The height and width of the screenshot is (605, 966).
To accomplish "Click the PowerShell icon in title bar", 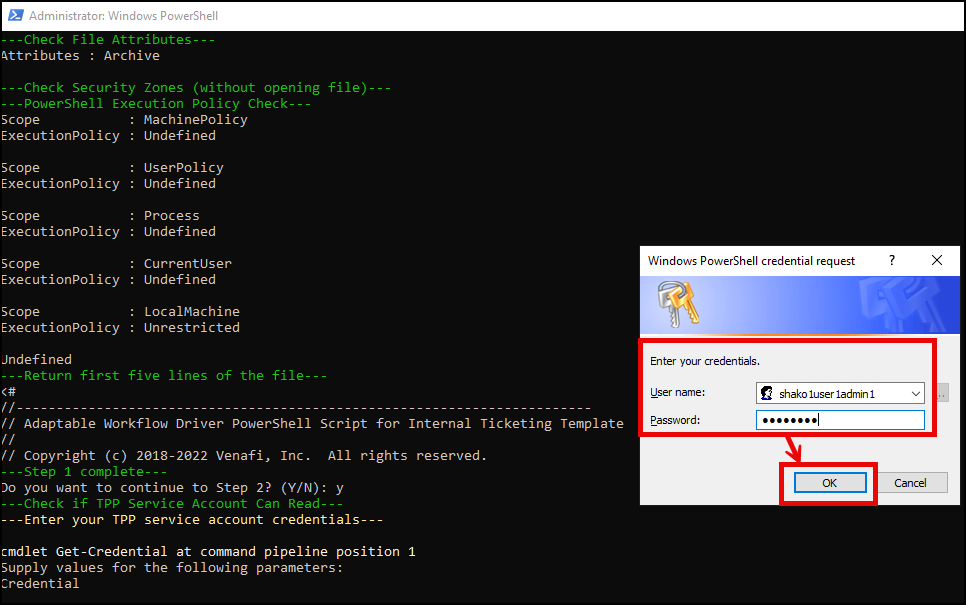I will (x=15, y=15).
